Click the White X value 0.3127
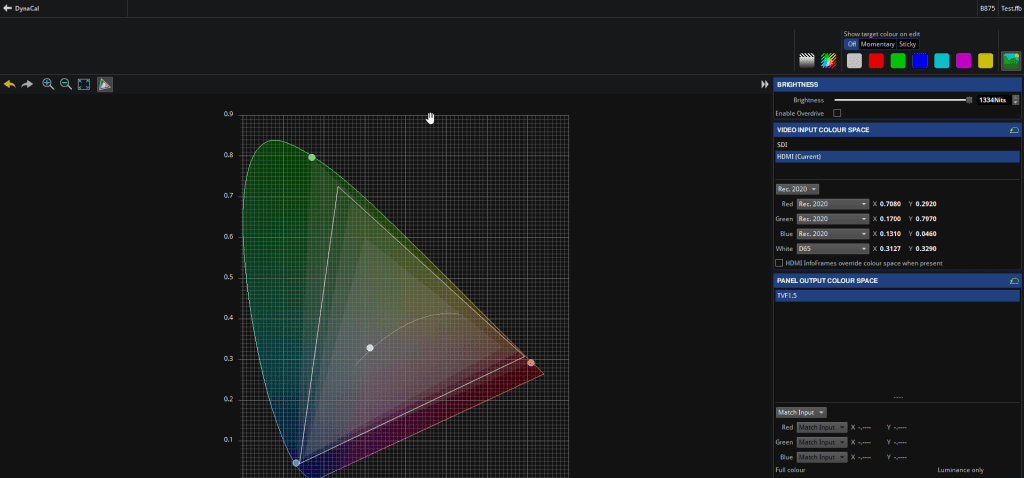The height and width of the screenshot is (478, 1024). 890,249
